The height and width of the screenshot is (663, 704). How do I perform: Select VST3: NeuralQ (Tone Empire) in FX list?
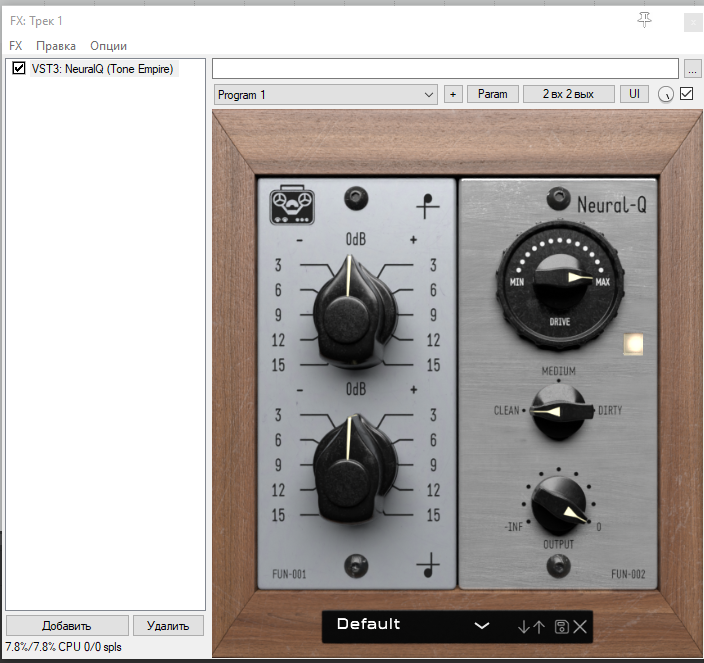tap(102, 69)
